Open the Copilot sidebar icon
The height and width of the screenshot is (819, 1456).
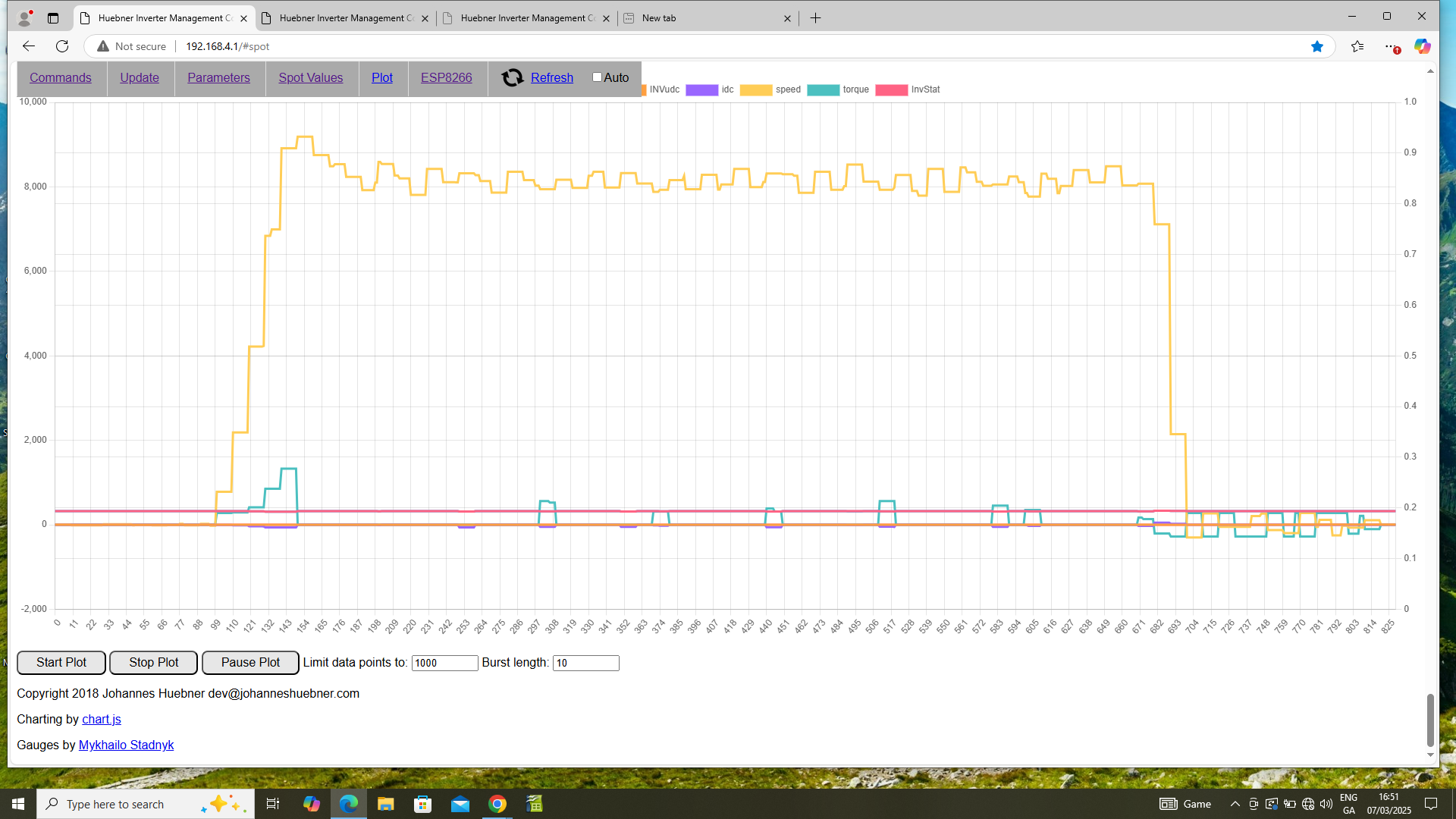pos(1422,46)
